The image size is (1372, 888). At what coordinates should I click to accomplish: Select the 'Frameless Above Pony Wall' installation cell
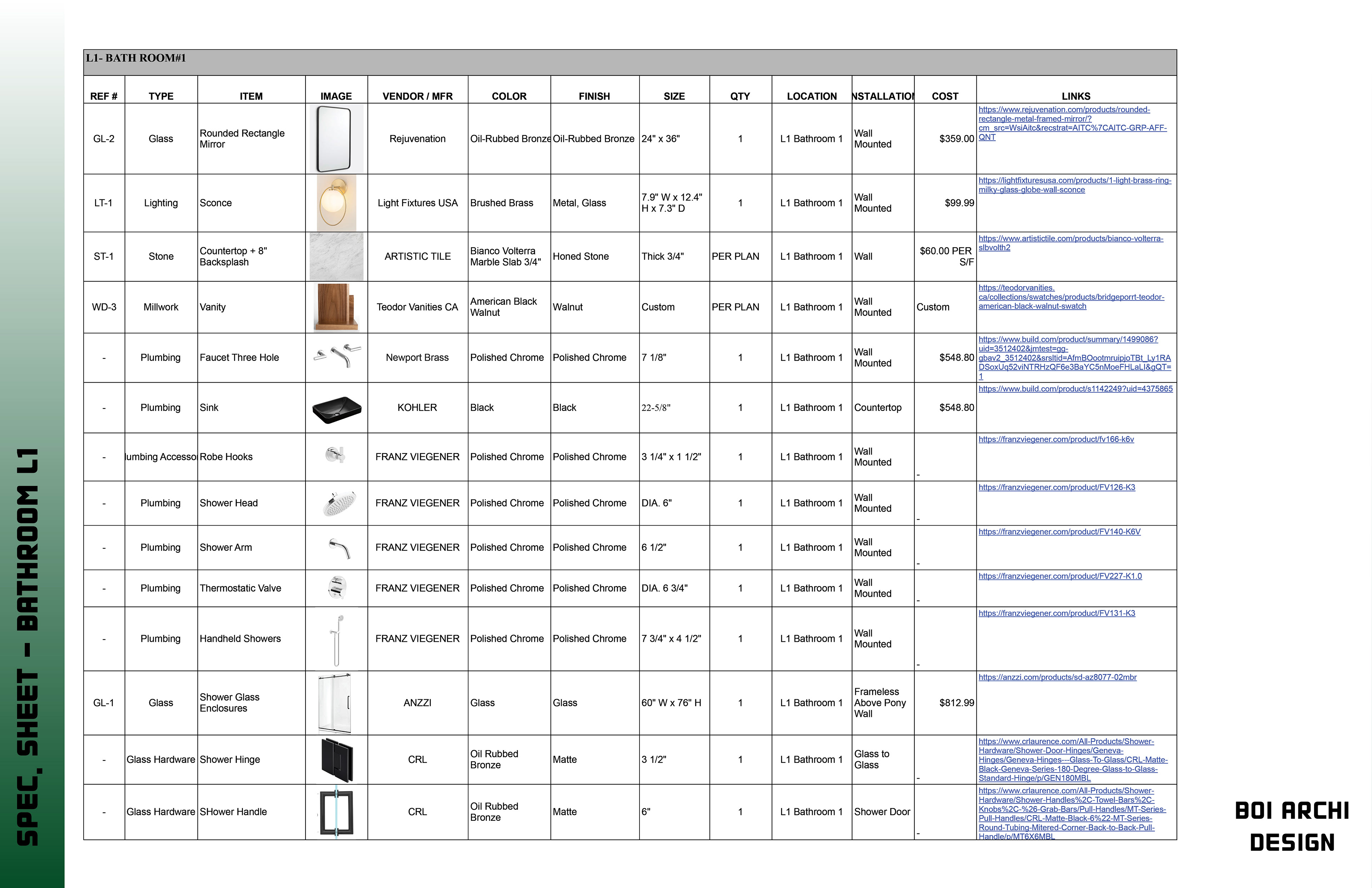883,703
